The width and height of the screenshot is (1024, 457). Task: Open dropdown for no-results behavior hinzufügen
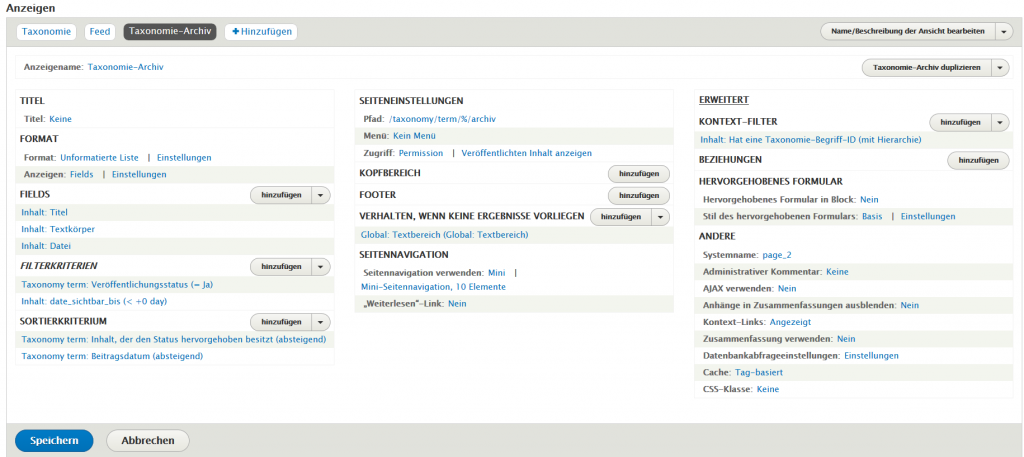660,217
